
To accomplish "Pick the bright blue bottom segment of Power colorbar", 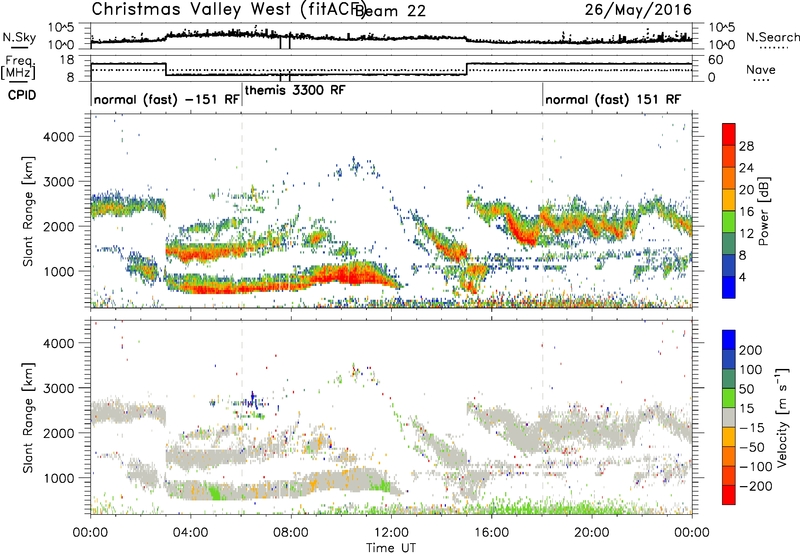I will point(729,287).
